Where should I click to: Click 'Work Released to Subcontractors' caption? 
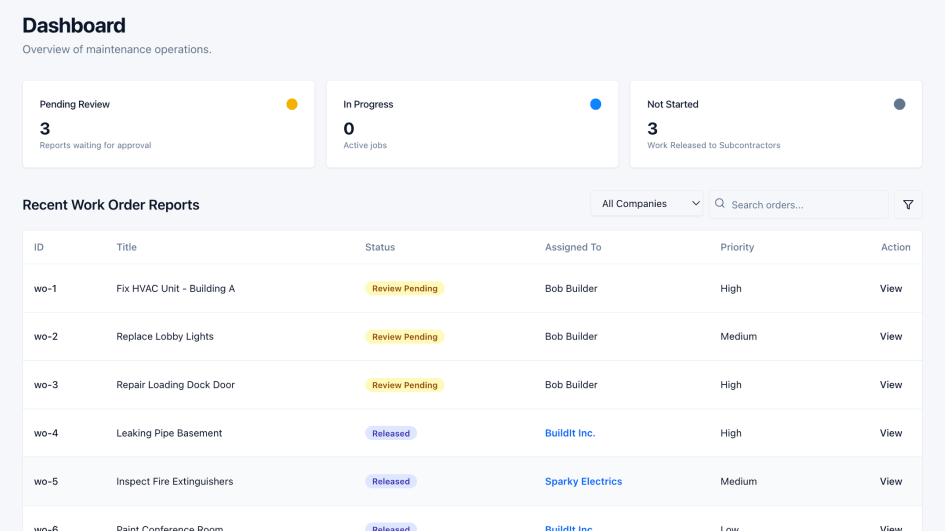714,145
